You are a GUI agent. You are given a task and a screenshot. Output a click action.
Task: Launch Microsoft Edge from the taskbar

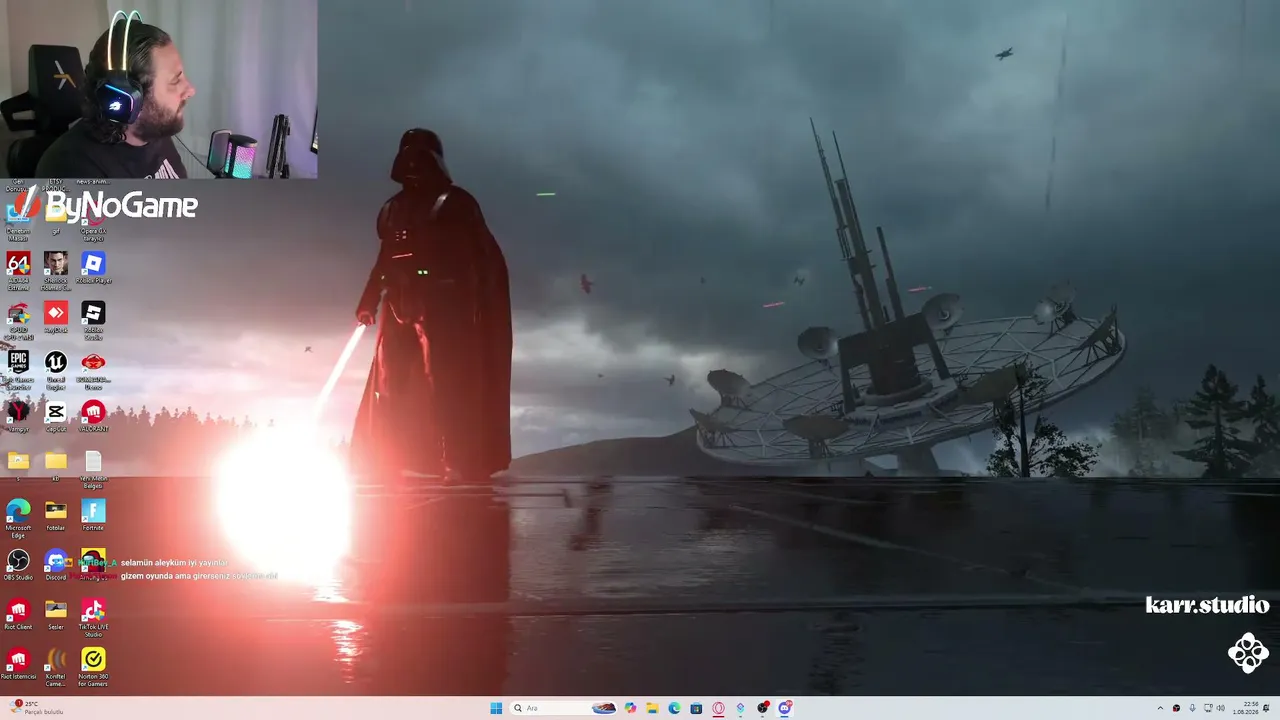click(674, 708)
